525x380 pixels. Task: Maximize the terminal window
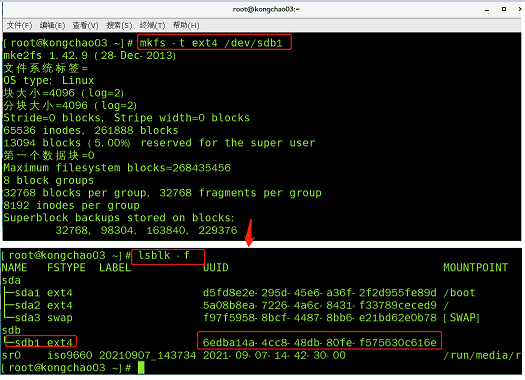(504, 9)
